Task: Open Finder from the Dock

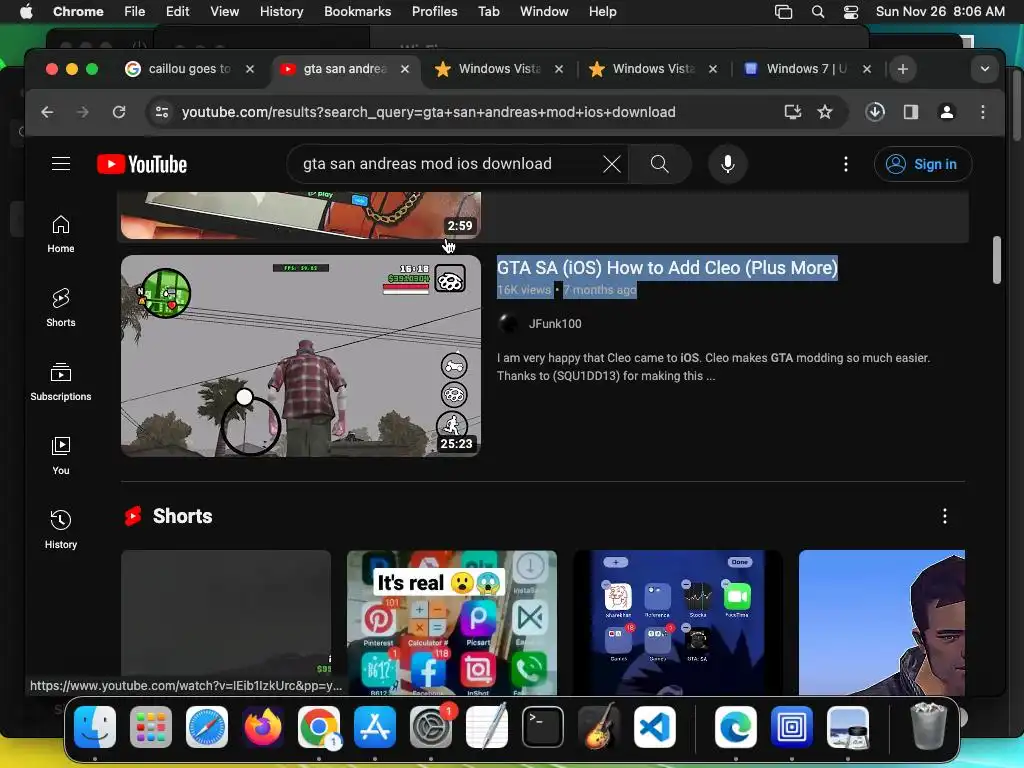Action: (x=95, y=727)
